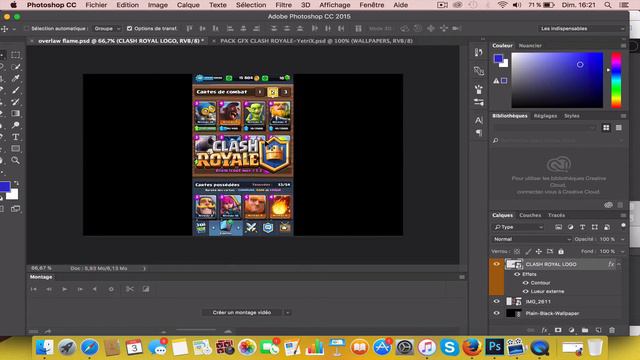Open arrow beside Créer un montage vidéo
The image size is (640, 360).
288,313
